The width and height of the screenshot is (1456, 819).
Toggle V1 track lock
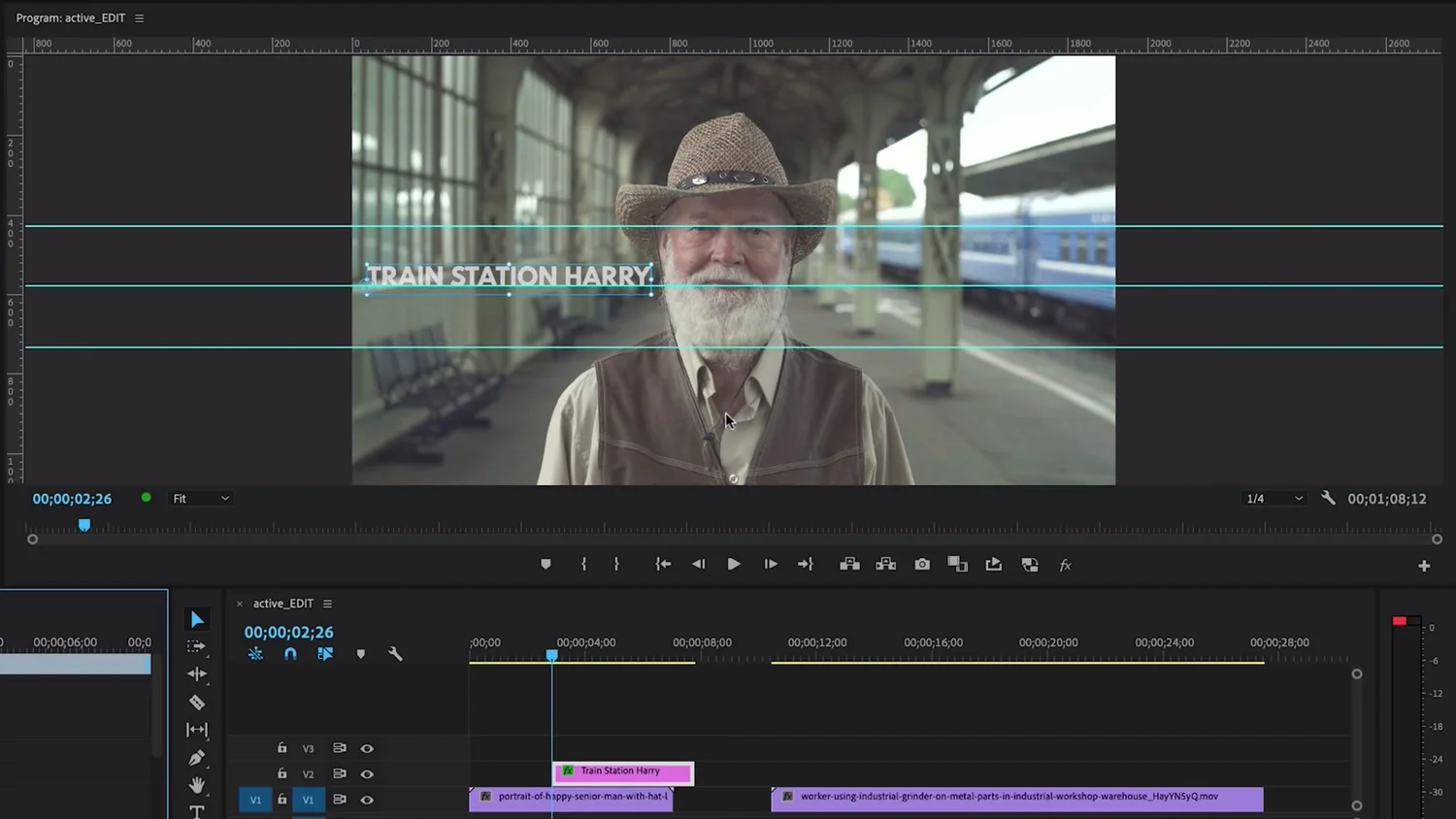point(282,800)
